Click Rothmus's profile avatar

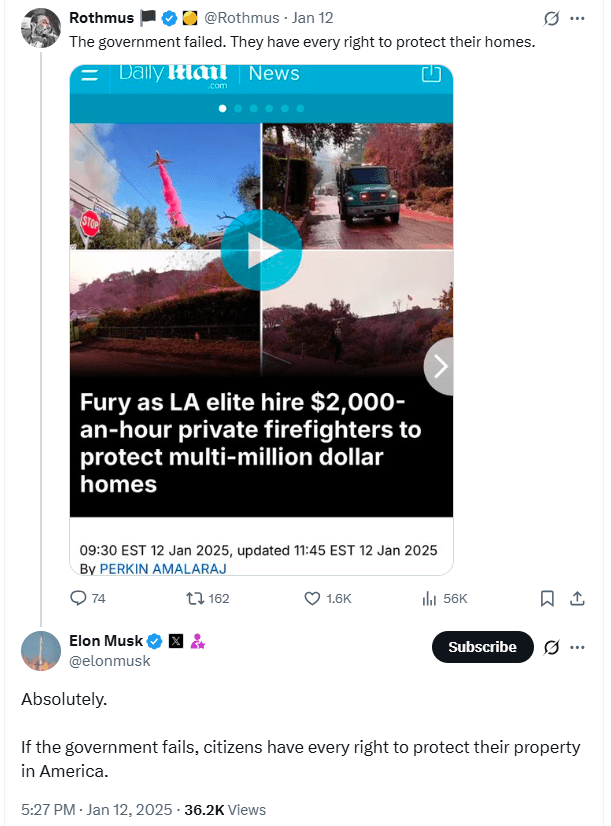coord(41,28)
